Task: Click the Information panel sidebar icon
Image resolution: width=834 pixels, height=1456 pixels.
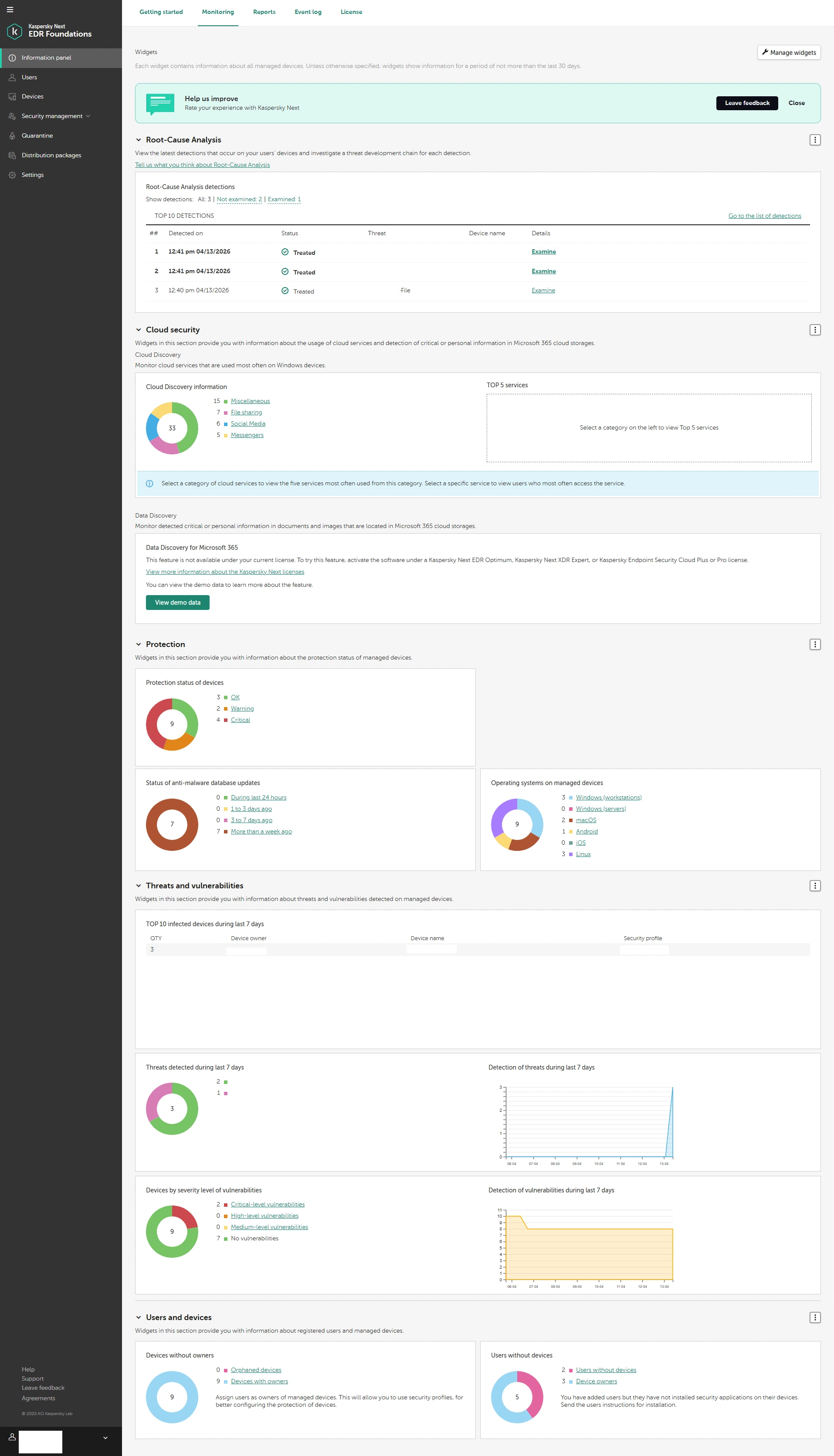Action: [x=12, y=58]
